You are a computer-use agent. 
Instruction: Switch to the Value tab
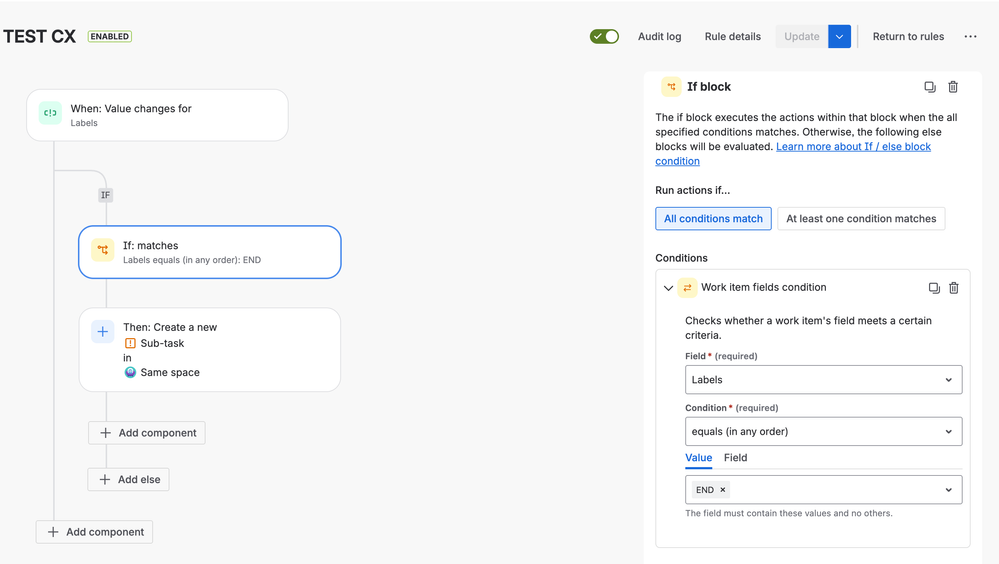pyautogui.click(x=698, y=458)
